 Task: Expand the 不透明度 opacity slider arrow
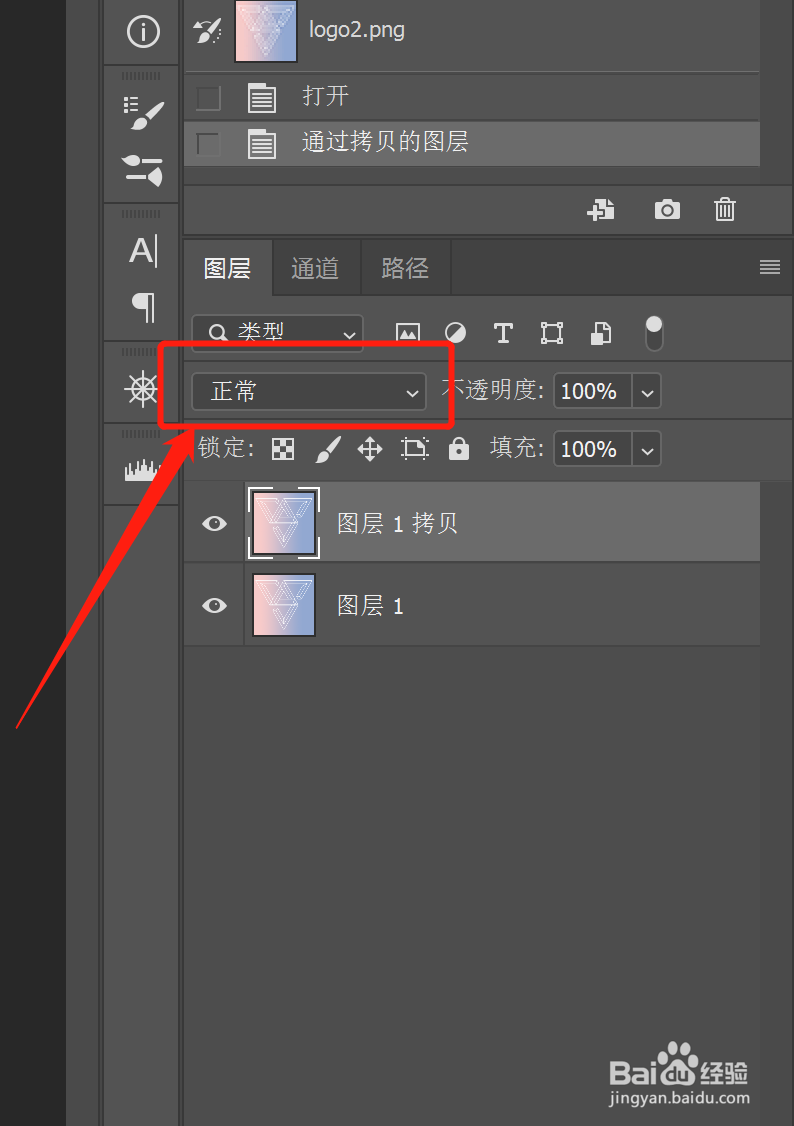(647, 391)
